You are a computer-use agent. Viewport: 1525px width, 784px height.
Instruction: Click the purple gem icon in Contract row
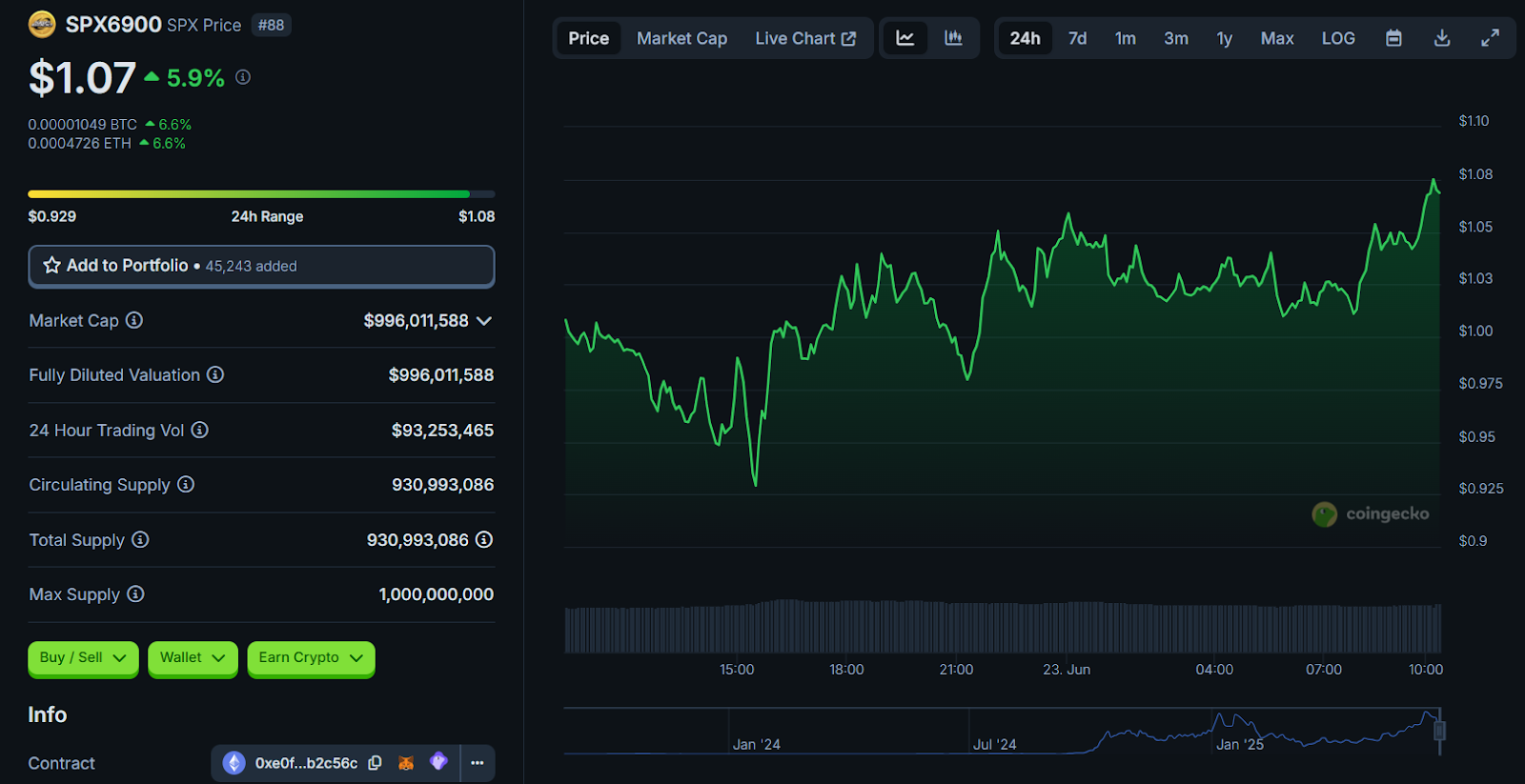click(438, 761)
